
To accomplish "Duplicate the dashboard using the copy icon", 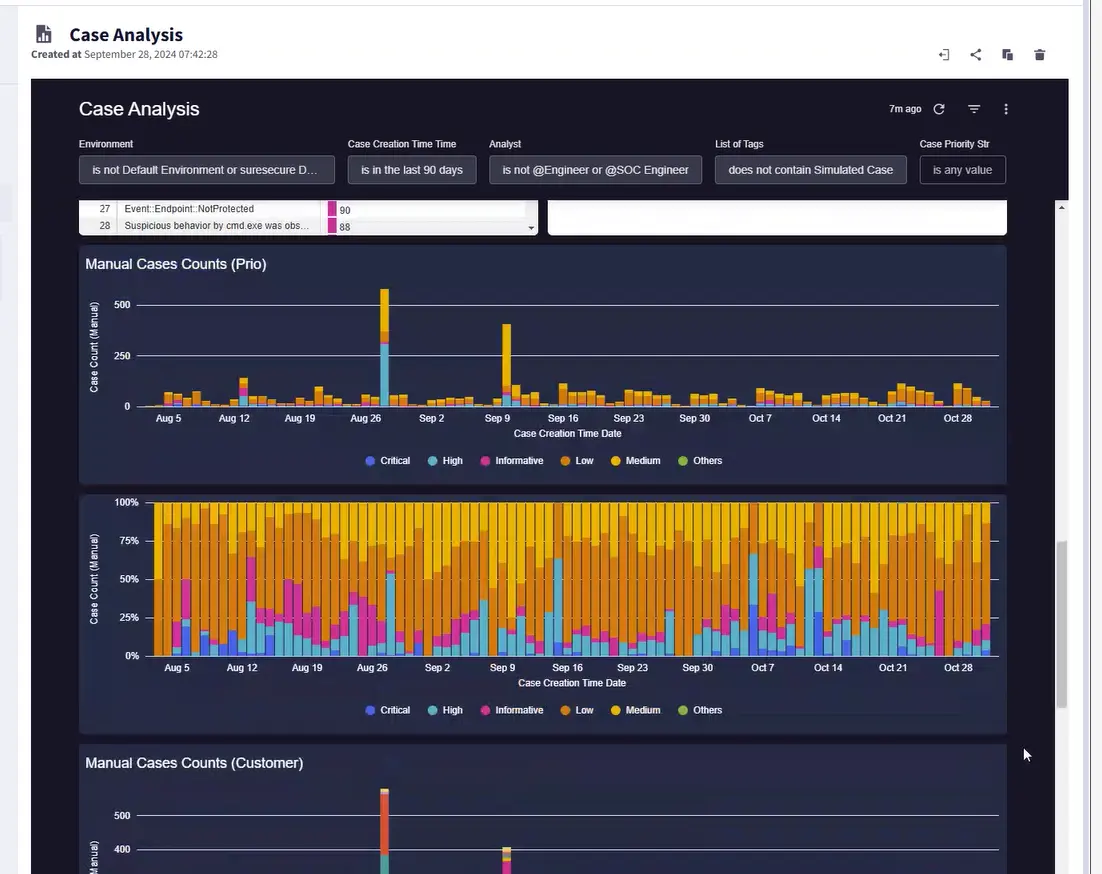I will tap(1007, 55).
